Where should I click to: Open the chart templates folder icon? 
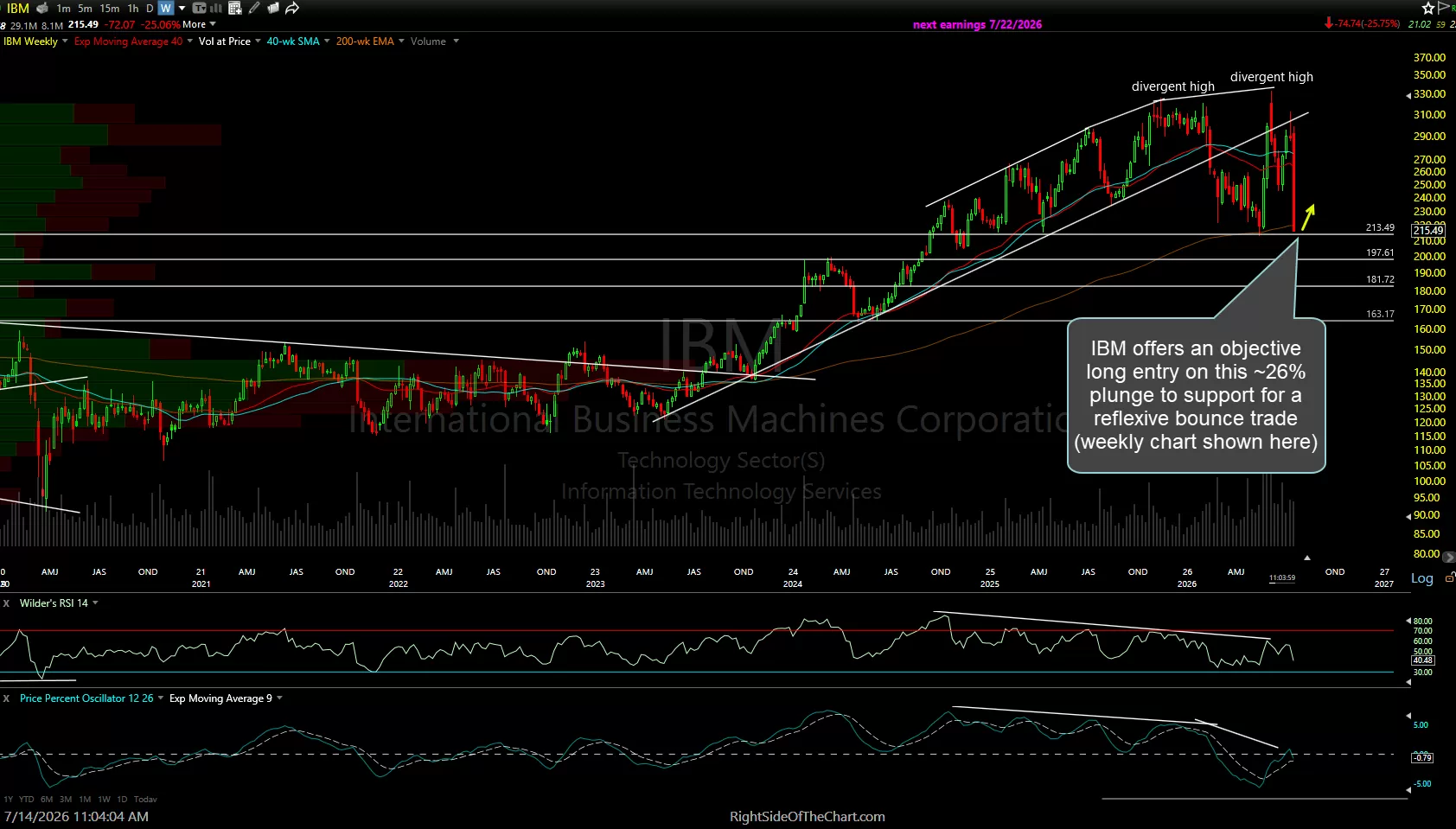tap(273, 8)
